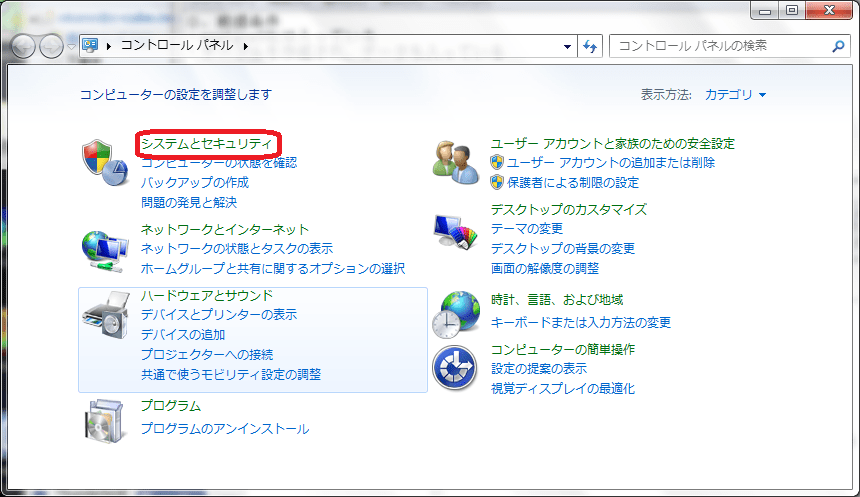Minimize the Control Panel window
This screenshot has width=860, height=497.
pyautogui.click(x=765, y=10)
